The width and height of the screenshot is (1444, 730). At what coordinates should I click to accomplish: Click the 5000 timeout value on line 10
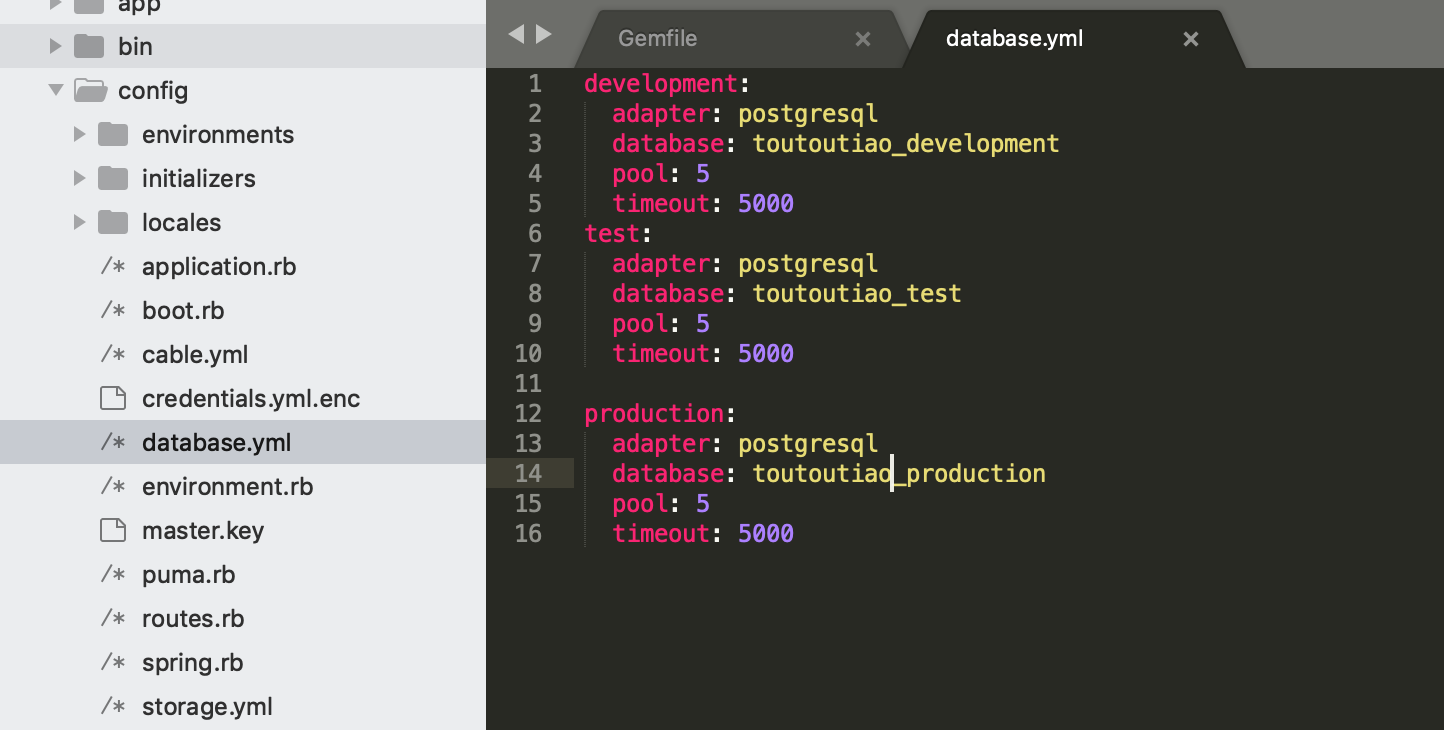(766, 353)
